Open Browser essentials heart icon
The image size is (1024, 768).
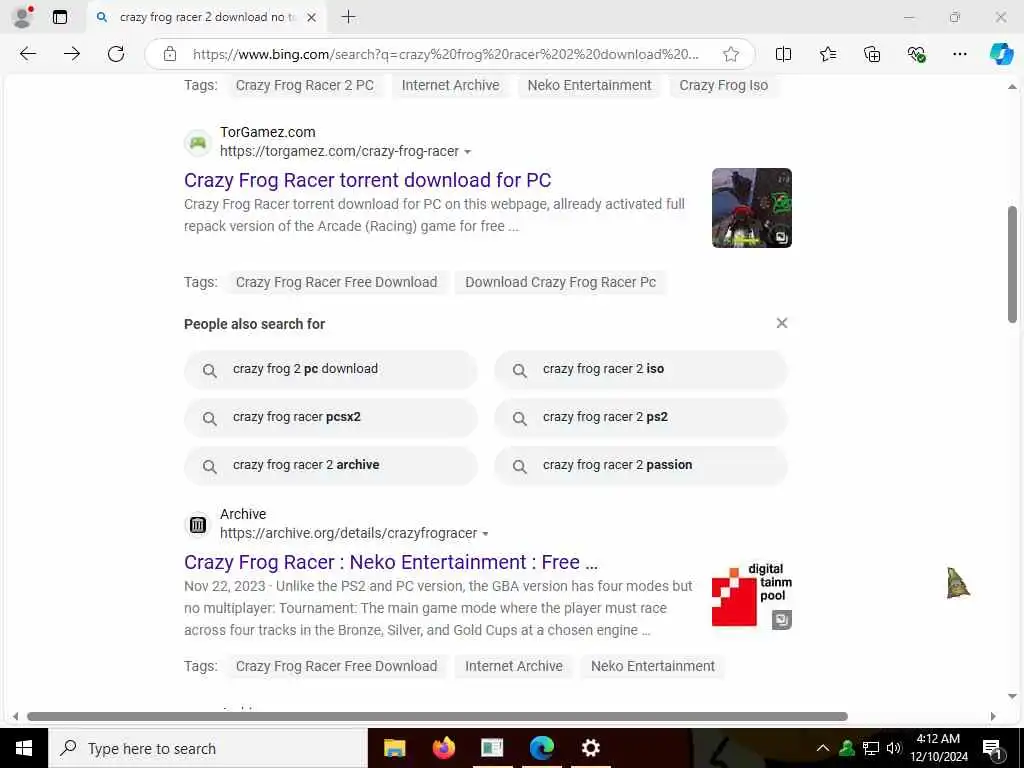[916, 54]
